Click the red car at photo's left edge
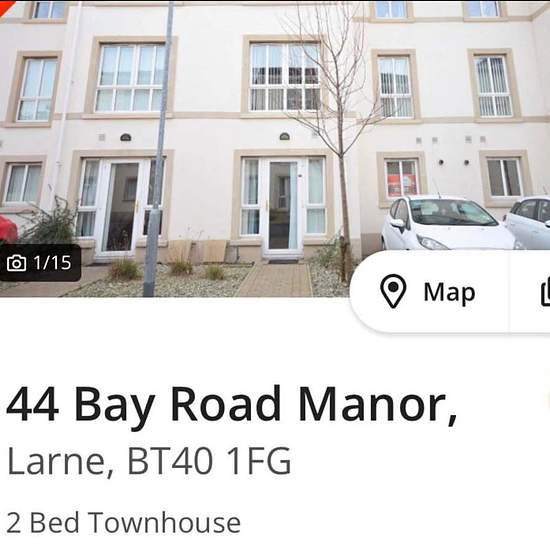This screenshot has height=550, width=550. click(x=8, y=229)
